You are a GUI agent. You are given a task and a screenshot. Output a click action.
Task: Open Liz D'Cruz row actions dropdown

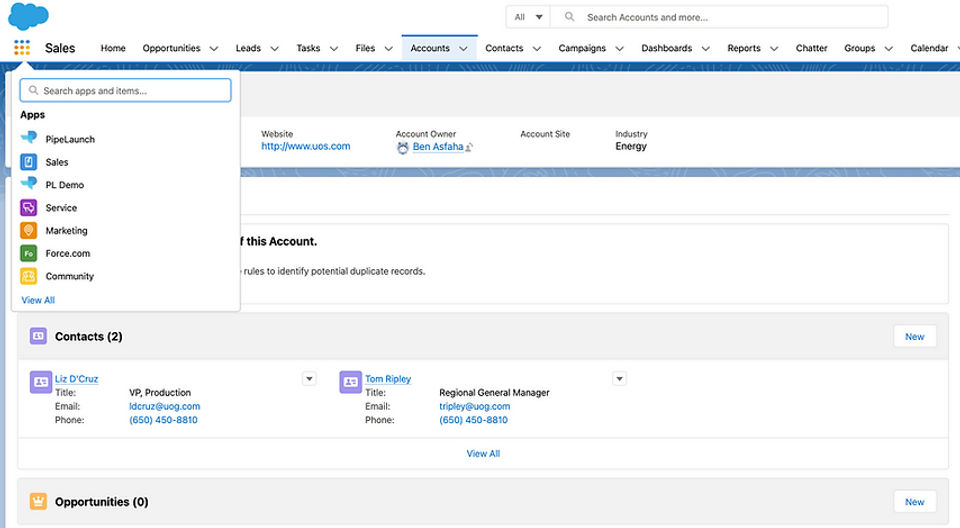click(309, 379)
